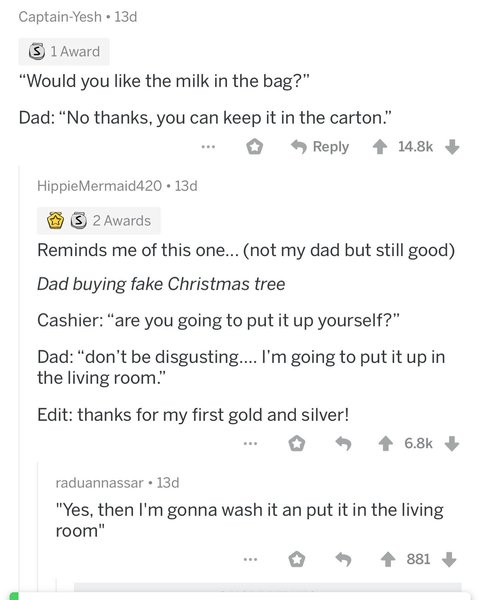Viewport: 480px width, 600px height.
Task: Upvote HippieMermaid420's Christmas tree comment
Action: (x=385, y=444)
